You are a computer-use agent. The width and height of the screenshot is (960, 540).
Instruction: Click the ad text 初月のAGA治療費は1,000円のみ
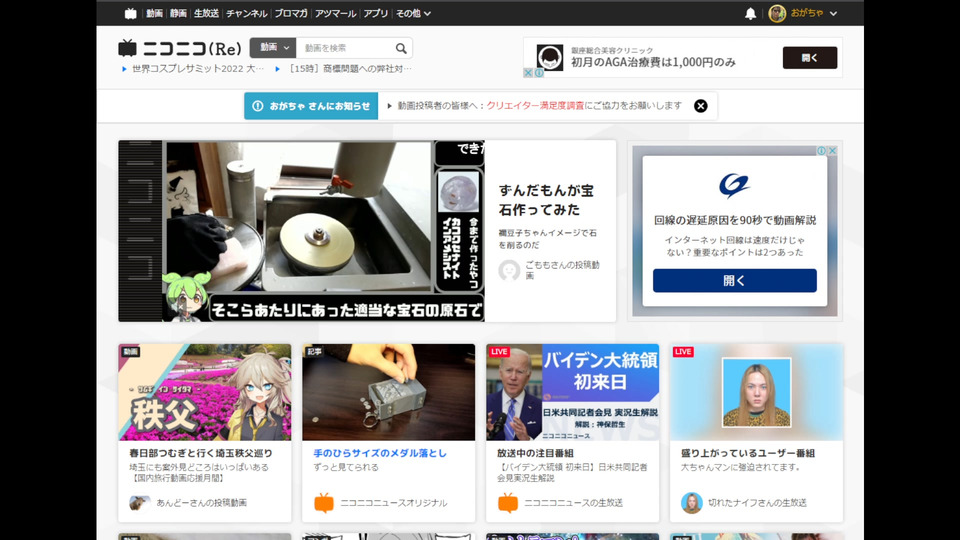tap(653, 62)
